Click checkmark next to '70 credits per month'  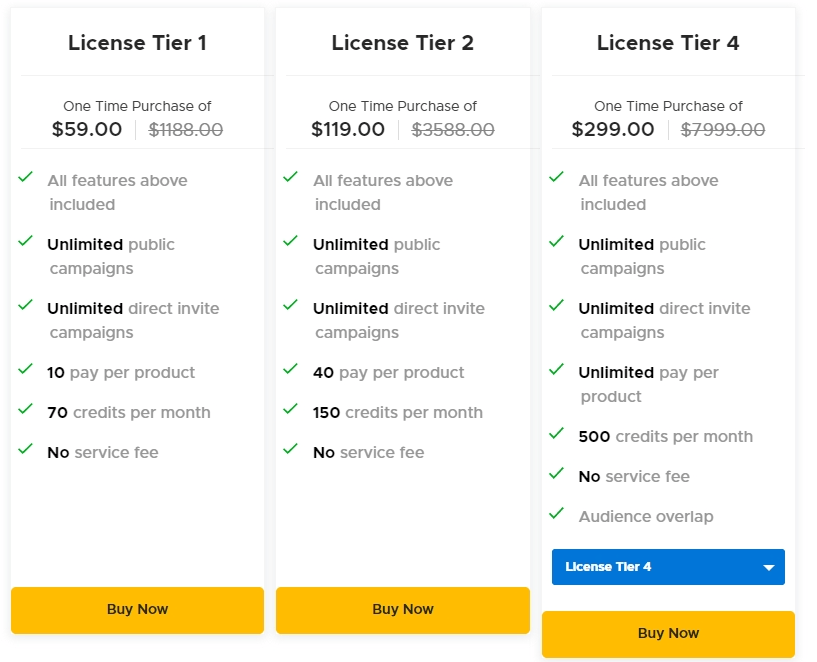coord(26,409)
